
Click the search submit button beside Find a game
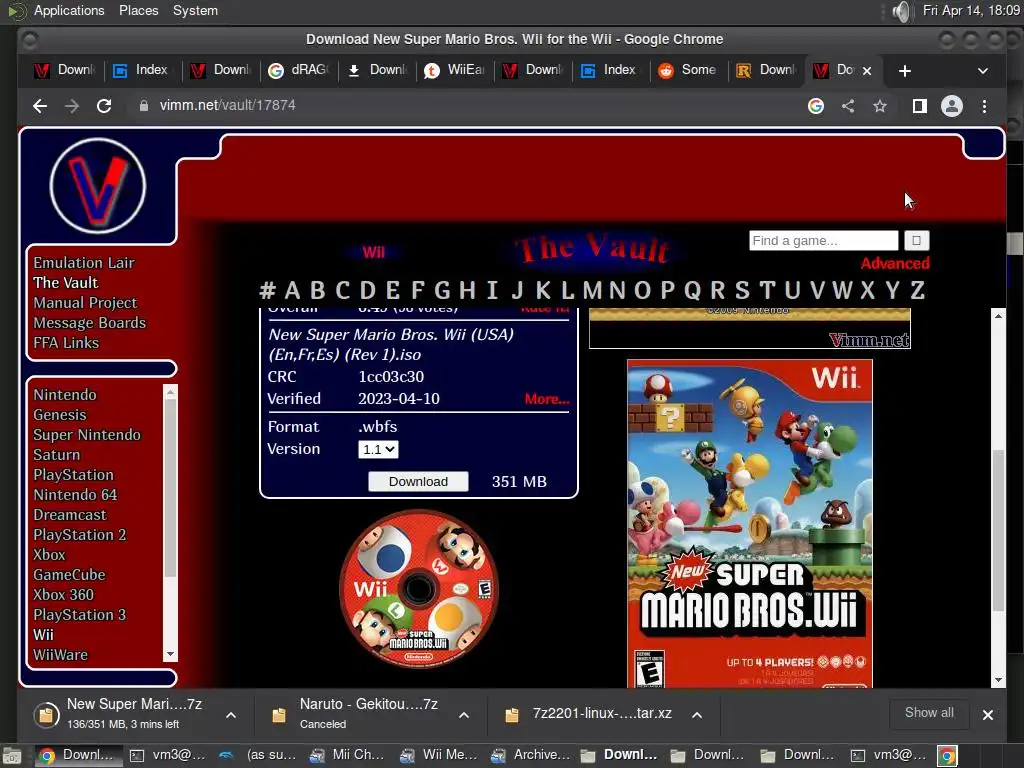click(916, 240)
